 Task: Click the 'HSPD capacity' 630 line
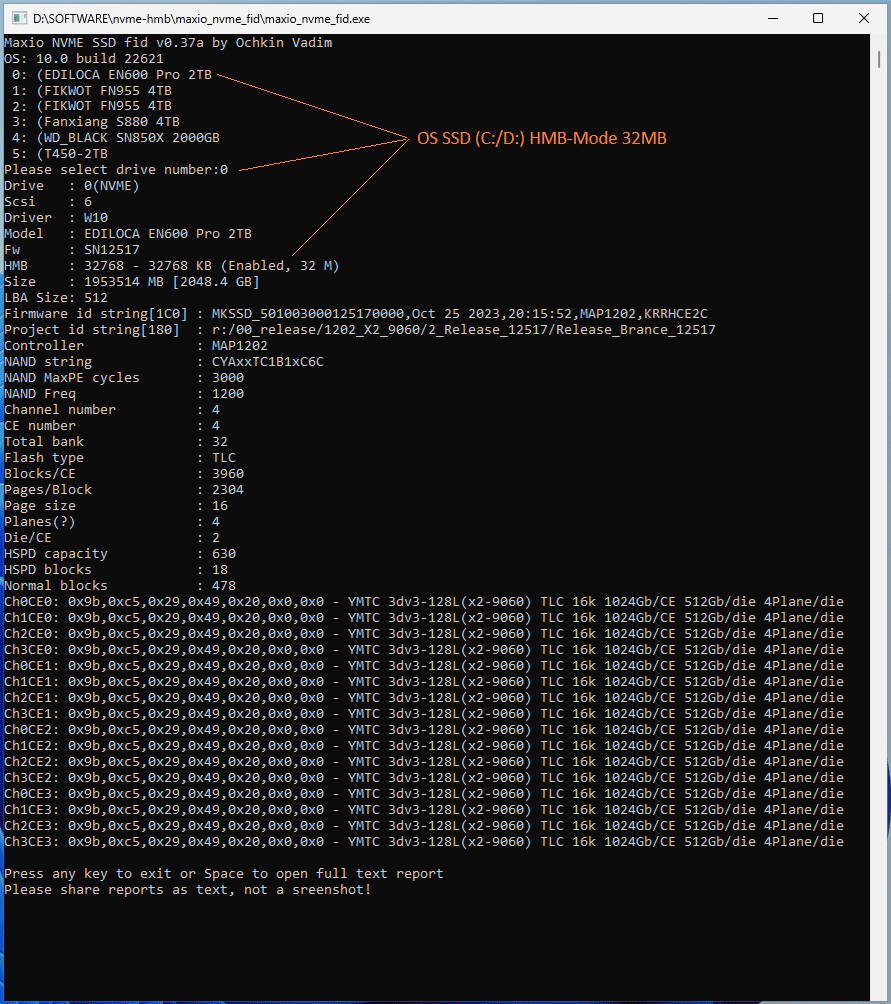tap(120, 554)
